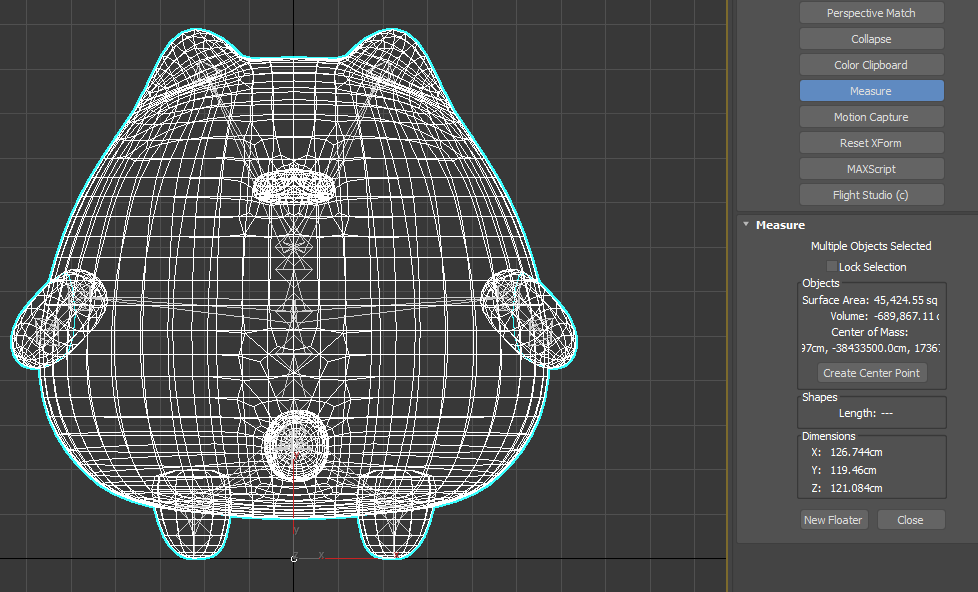Click the X dimension value 126.744cm
This screenshot has height=592, width=978.
tap(856, 452)
